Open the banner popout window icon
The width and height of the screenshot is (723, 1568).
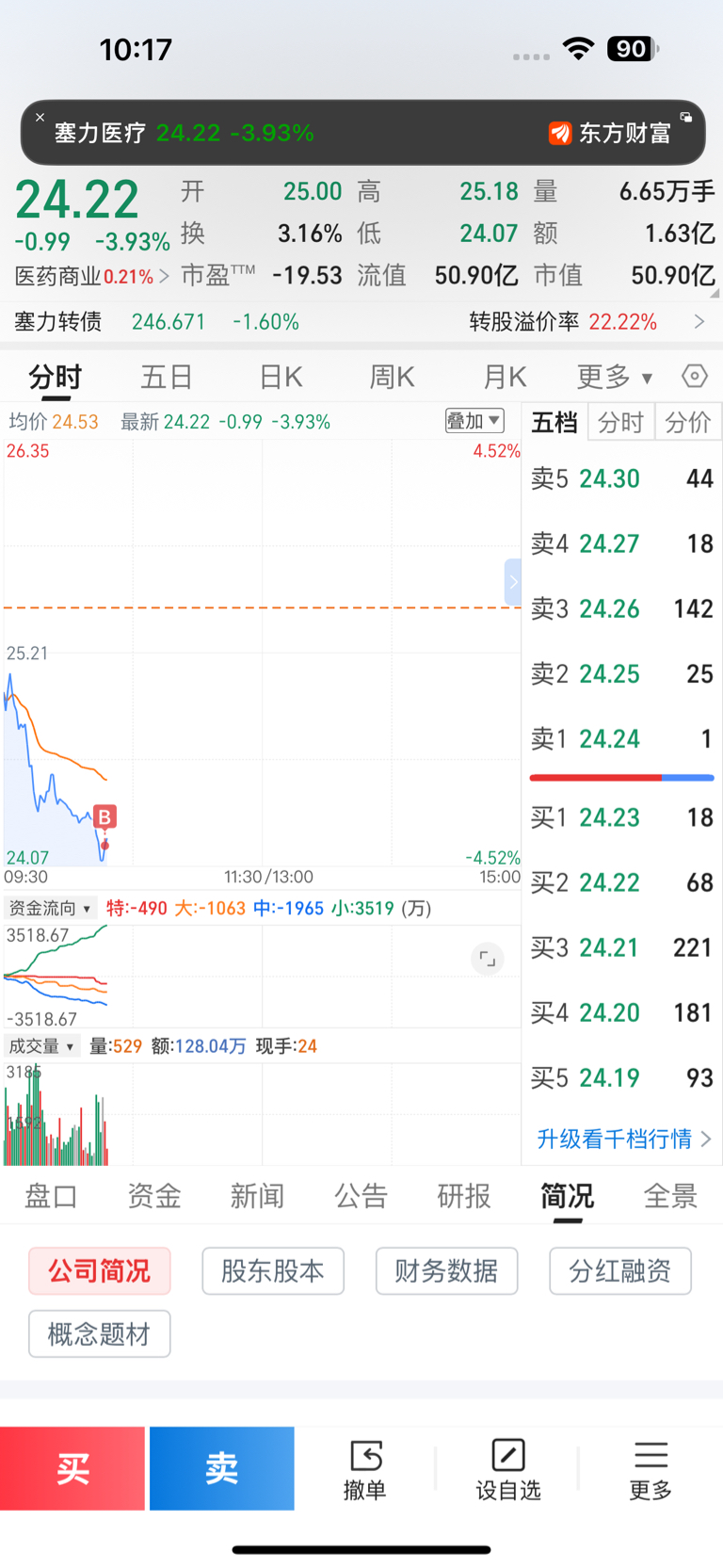click(686, 118)
